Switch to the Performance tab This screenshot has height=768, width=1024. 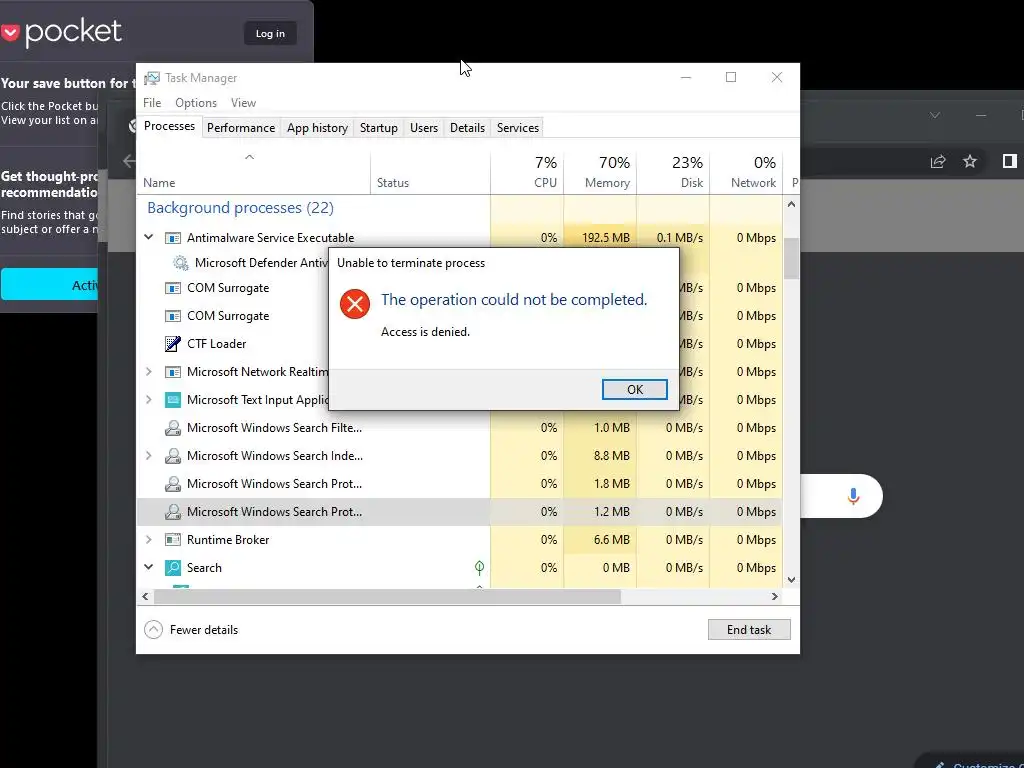click(241, 127)
